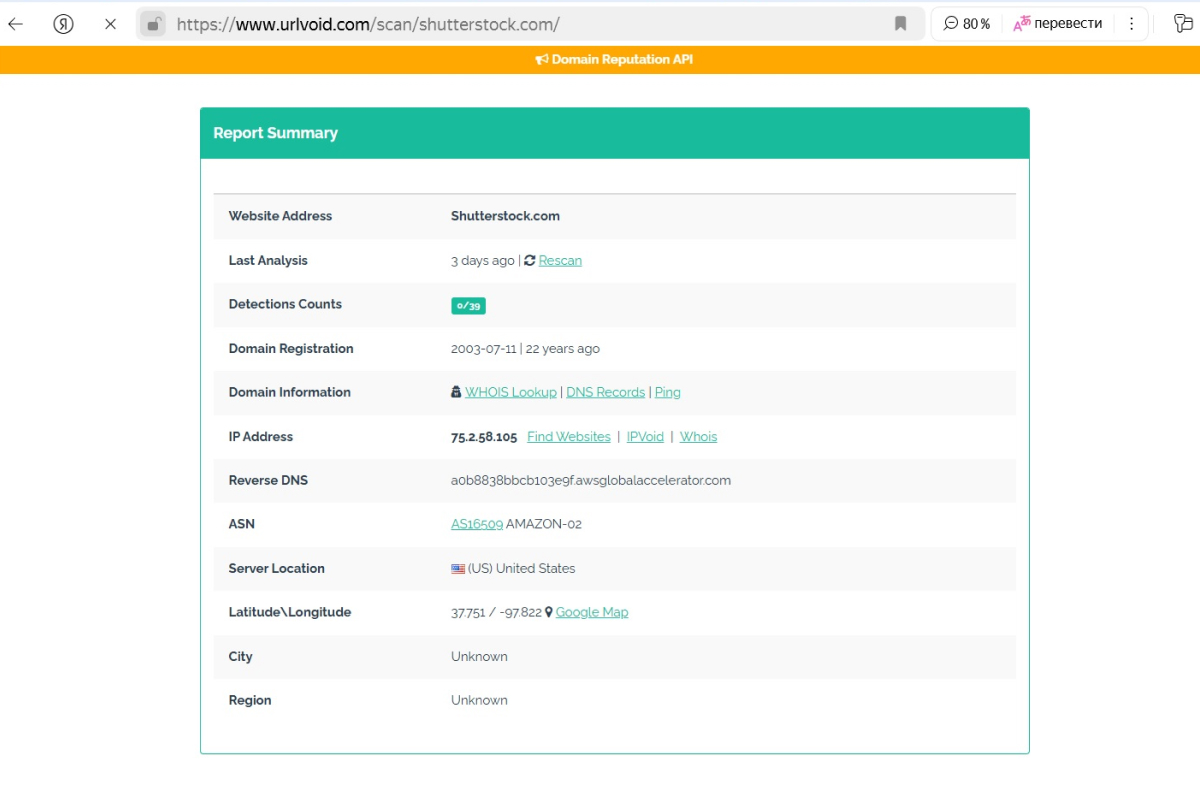This screenshot has height=800, width=1200.
Task: Click the Domain Information label
Action: (290, 393)
